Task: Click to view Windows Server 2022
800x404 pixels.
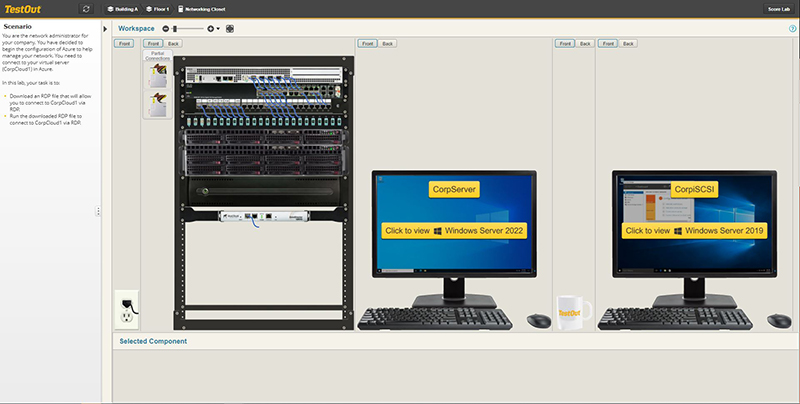Action: (x=454, y=231)
